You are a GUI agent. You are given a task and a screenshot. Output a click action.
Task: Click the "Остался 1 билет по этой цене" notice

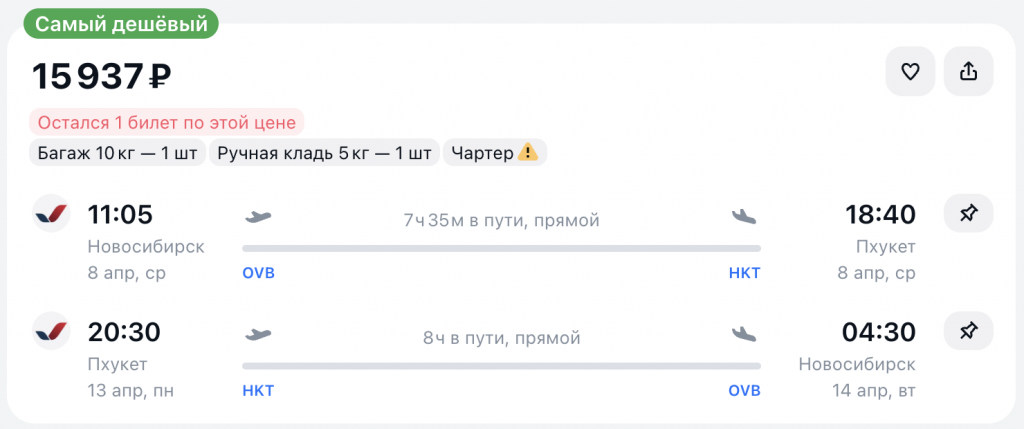(166, 123)
